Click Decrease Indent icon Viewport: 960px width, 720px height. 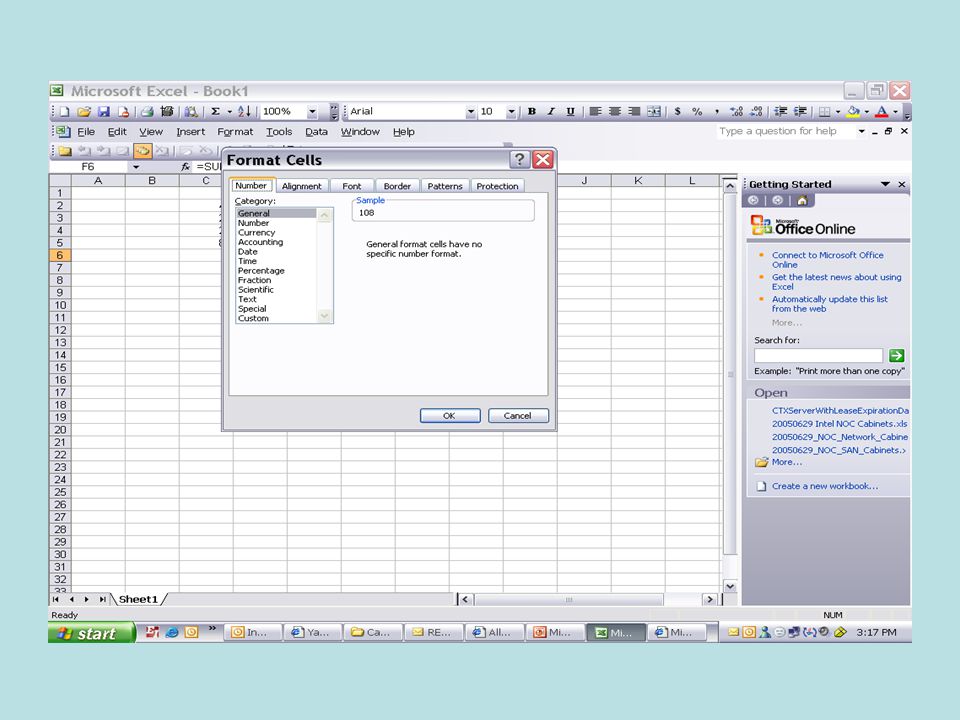coord(781,111)
